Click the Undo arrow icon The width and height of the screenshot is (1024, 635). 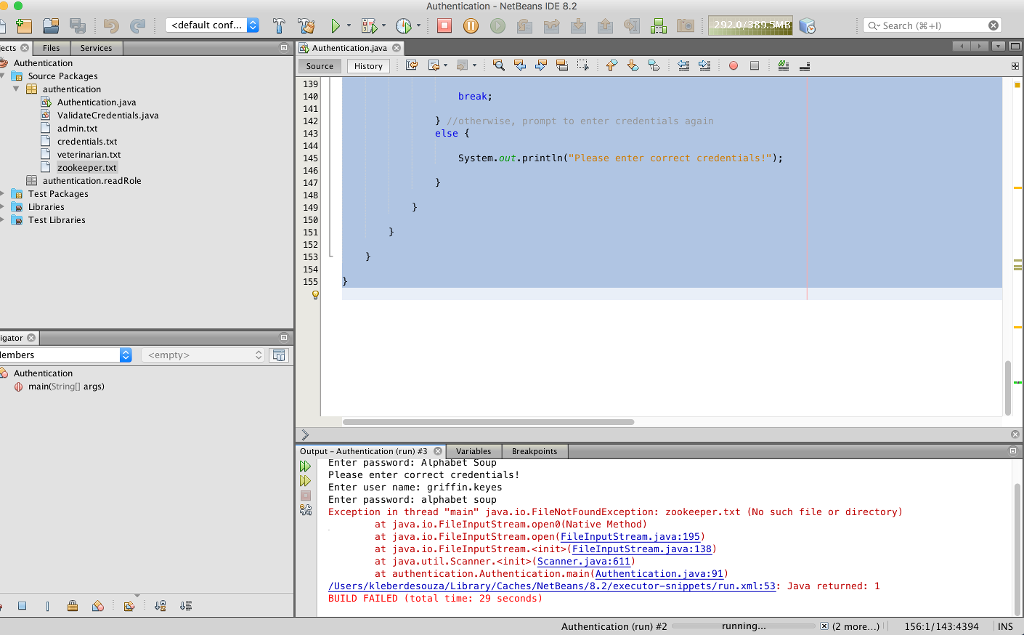[x=112, y=26]
